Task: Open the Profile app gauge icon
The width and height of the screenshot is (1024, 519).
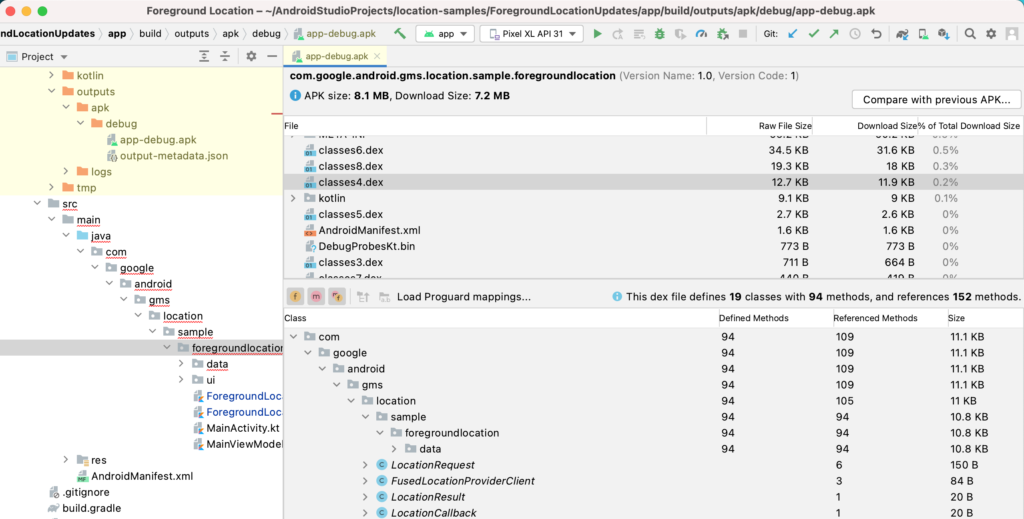Action: point(701,33)
